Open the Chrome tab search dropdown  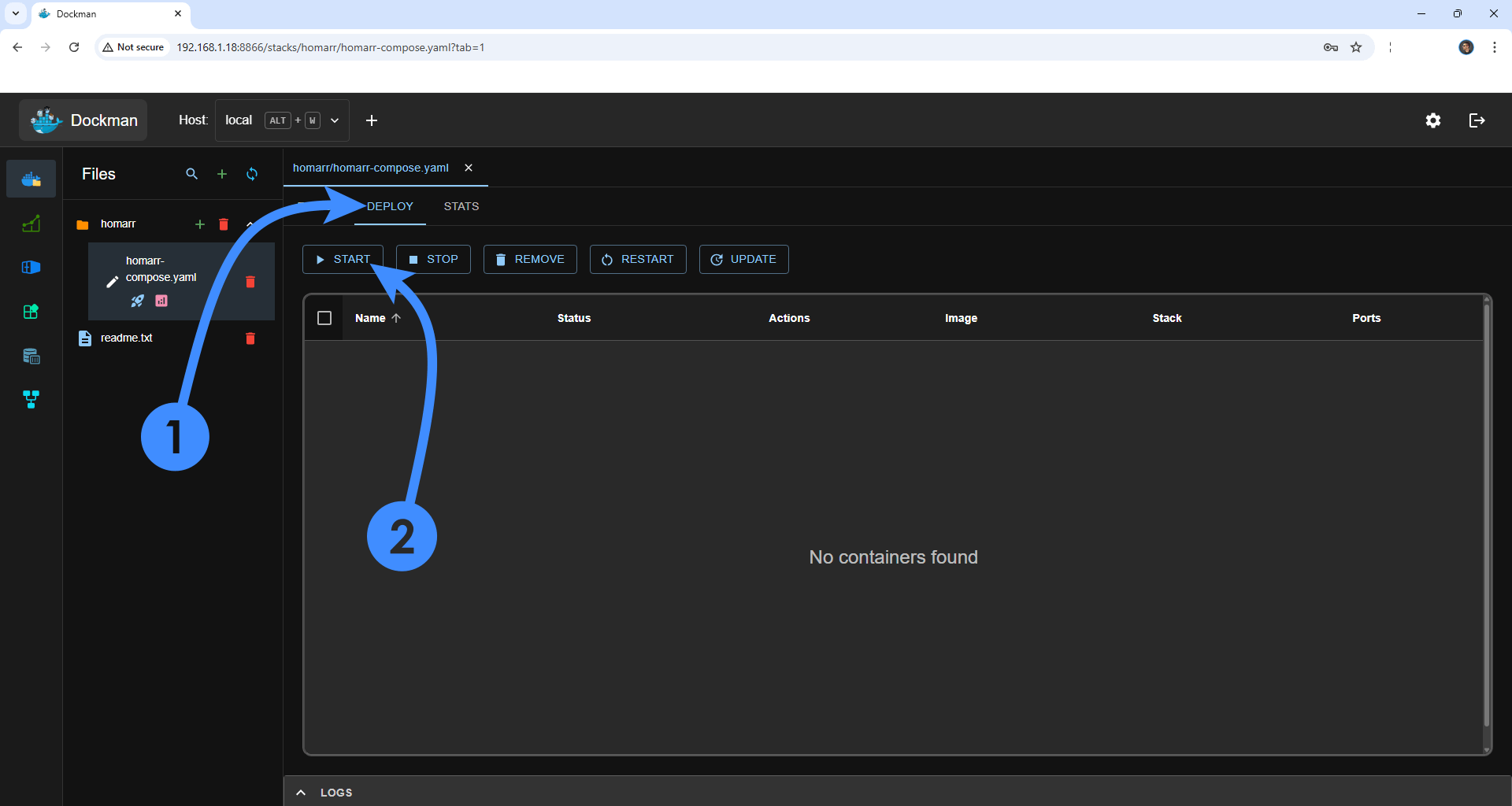[15, 13]
